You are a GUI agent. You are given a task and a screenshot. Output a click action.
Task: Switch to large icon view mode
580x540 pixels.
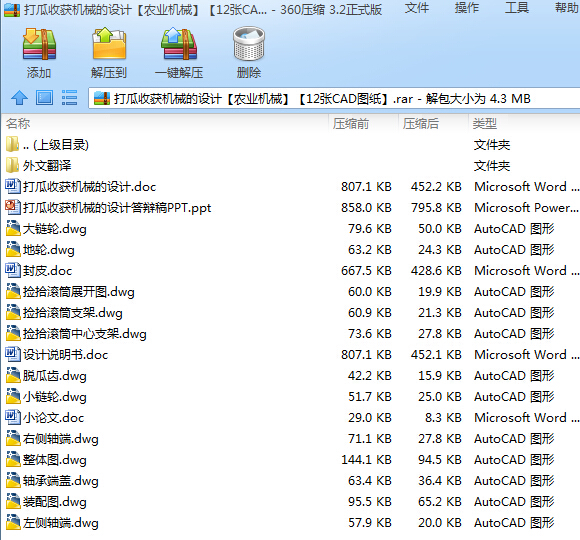pos(44,98)
